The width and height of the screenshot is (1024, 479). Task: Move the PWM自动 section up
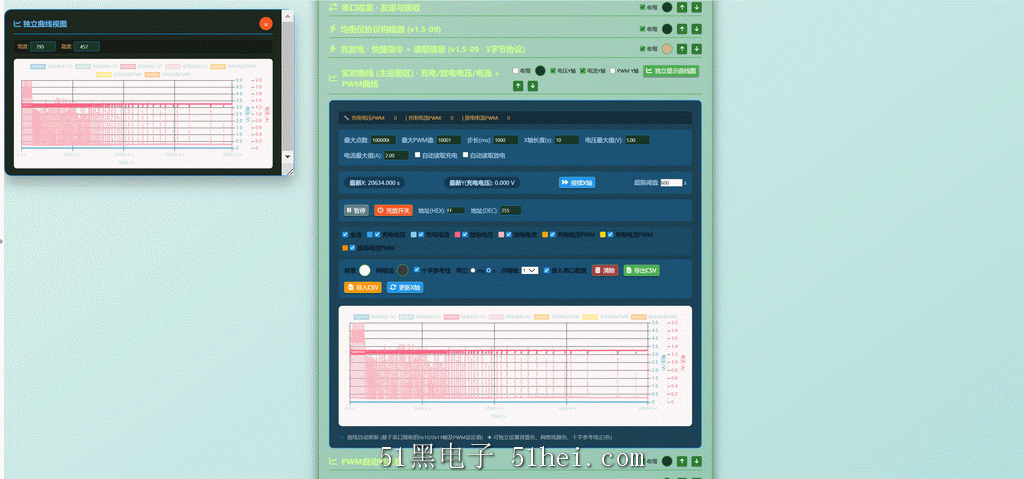pyautogui.click(x=682, y=461)
